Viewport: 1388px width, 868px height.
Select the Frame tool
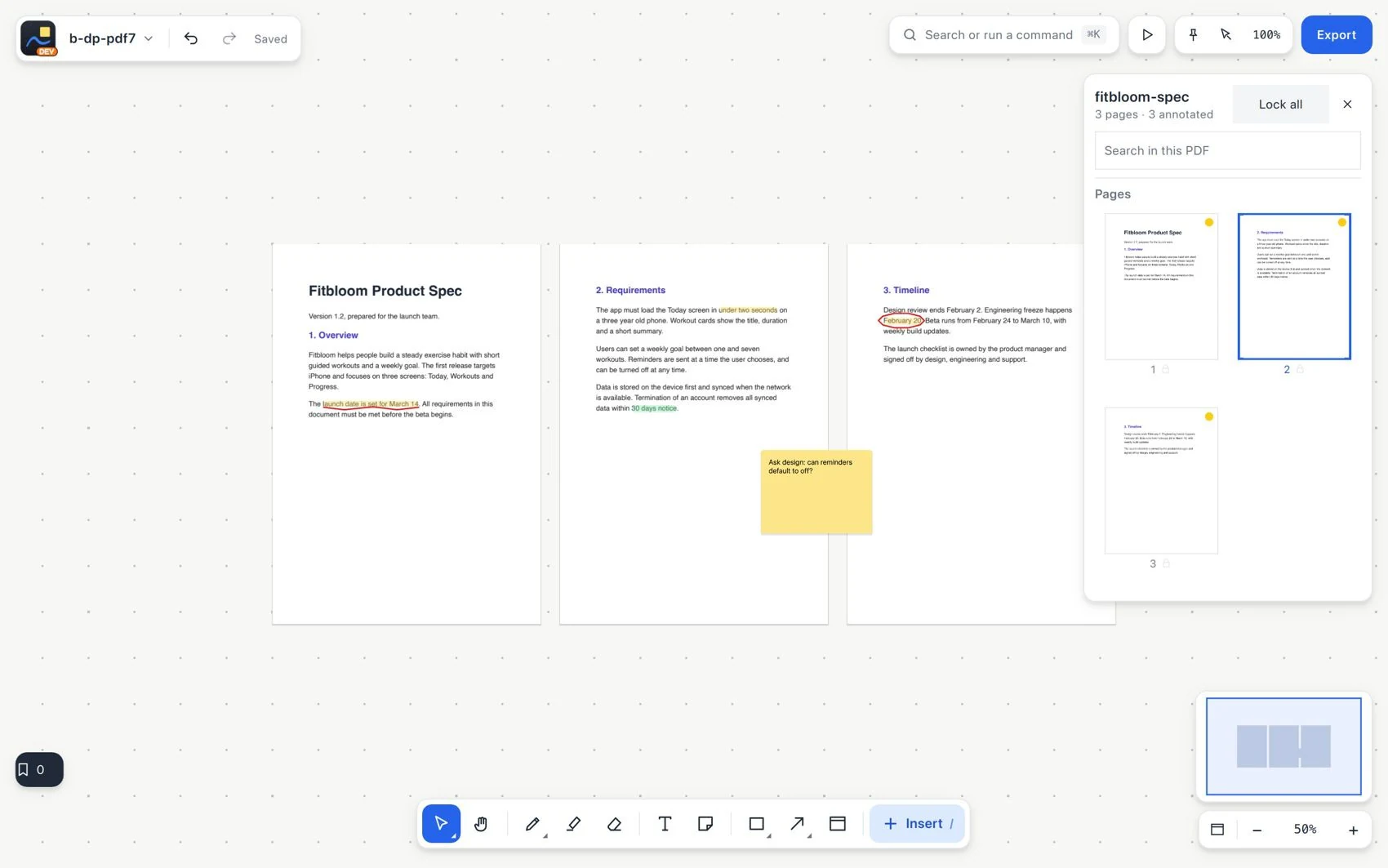838,823
